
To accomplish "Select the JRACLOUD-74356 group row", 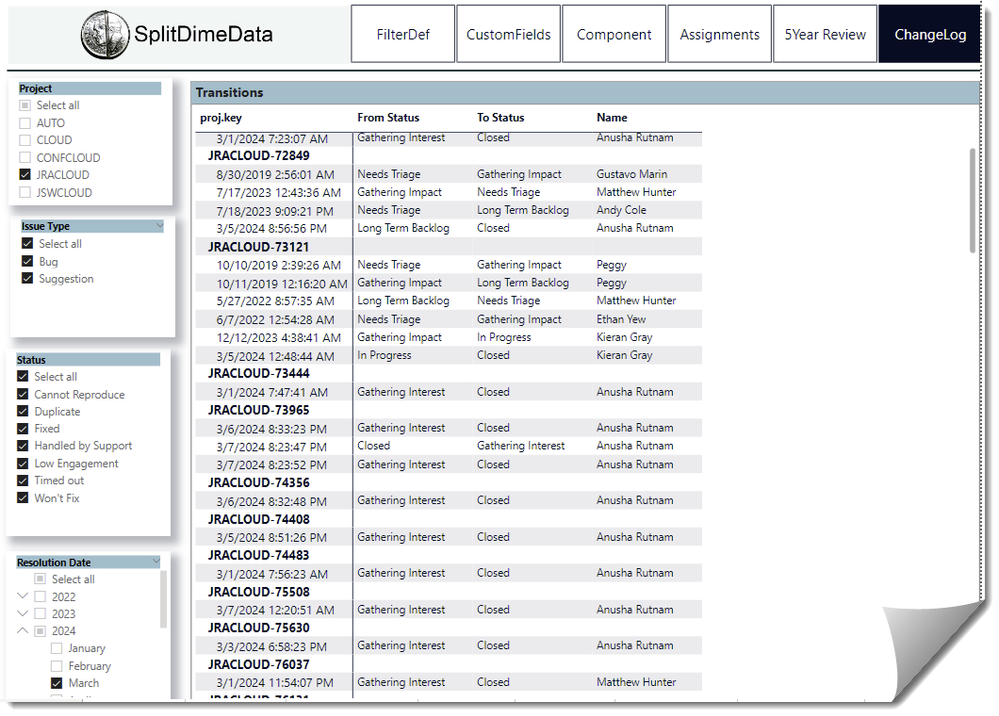I will click(x=449, y=482).
